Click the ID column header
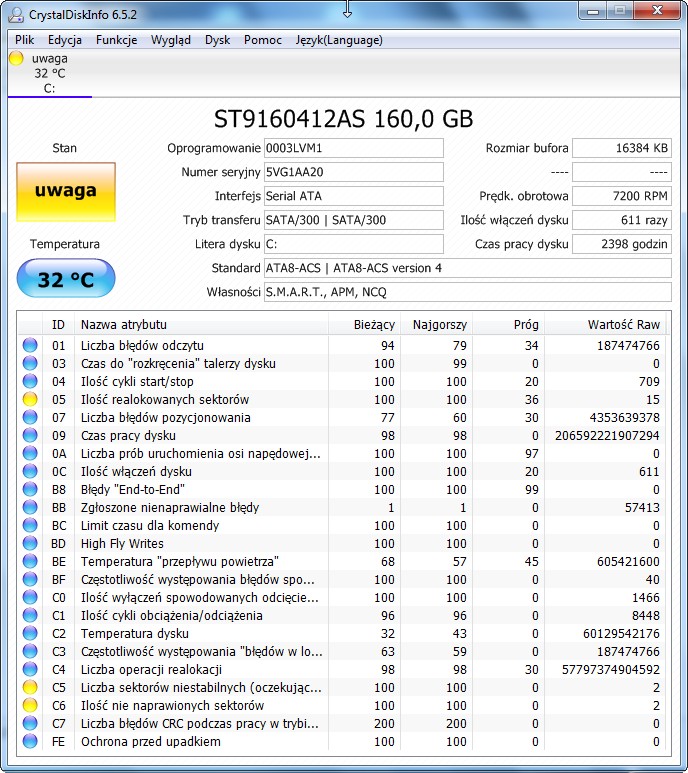This screenshot has height=773, width=688. (58, 324)
